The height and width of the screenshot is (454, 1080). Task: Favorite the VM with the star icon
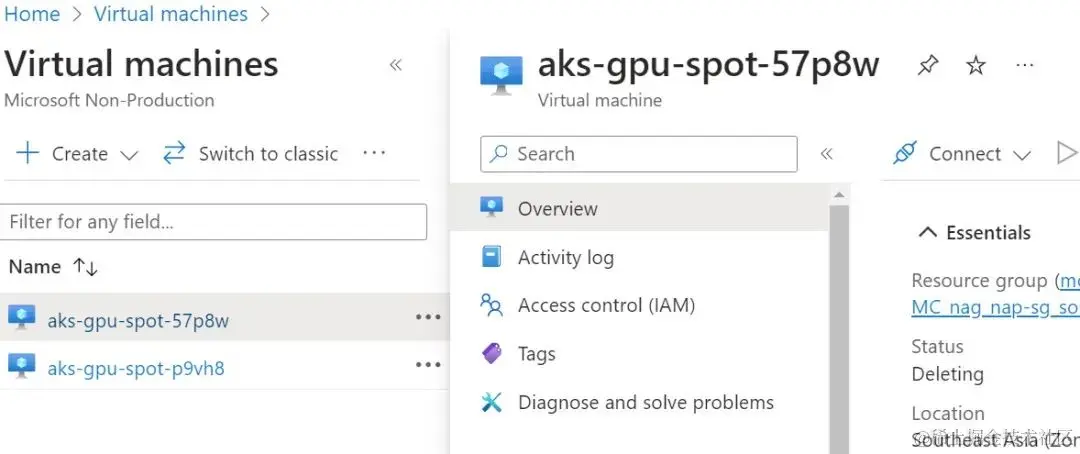[x=976, y=66]
